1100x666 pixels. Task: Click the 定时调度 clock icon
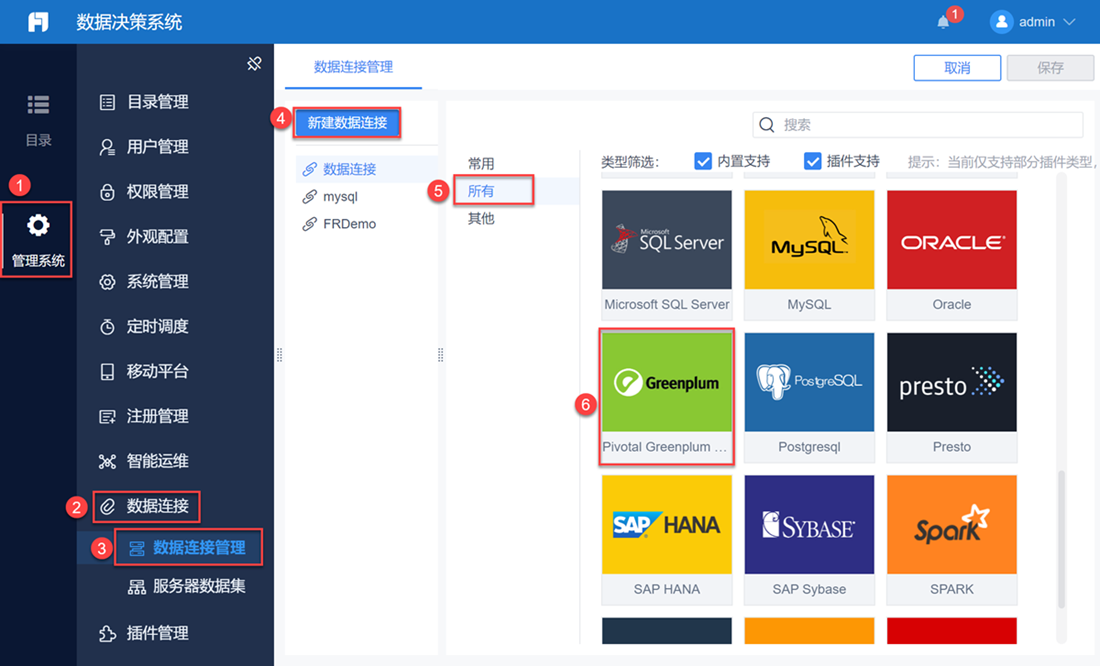click(107, 327)
